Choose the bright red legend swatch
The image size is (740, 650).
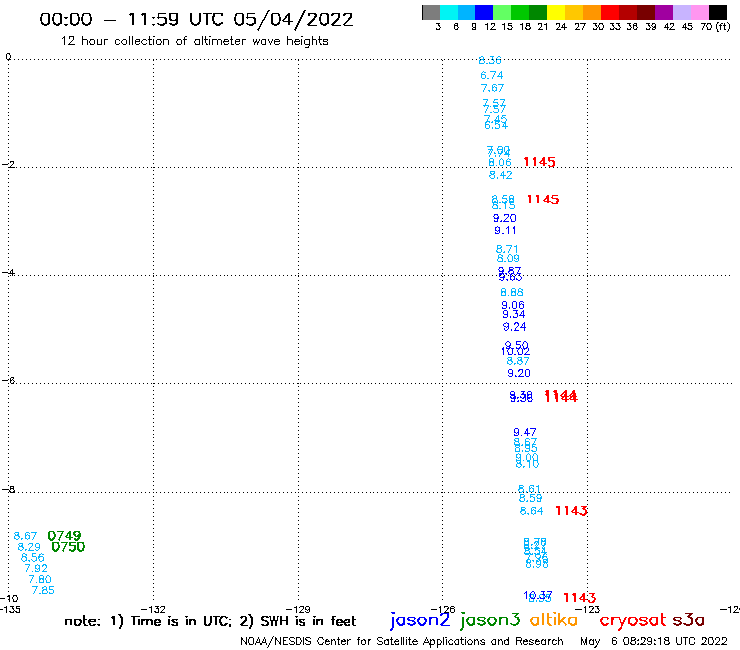tap(610, 12)
